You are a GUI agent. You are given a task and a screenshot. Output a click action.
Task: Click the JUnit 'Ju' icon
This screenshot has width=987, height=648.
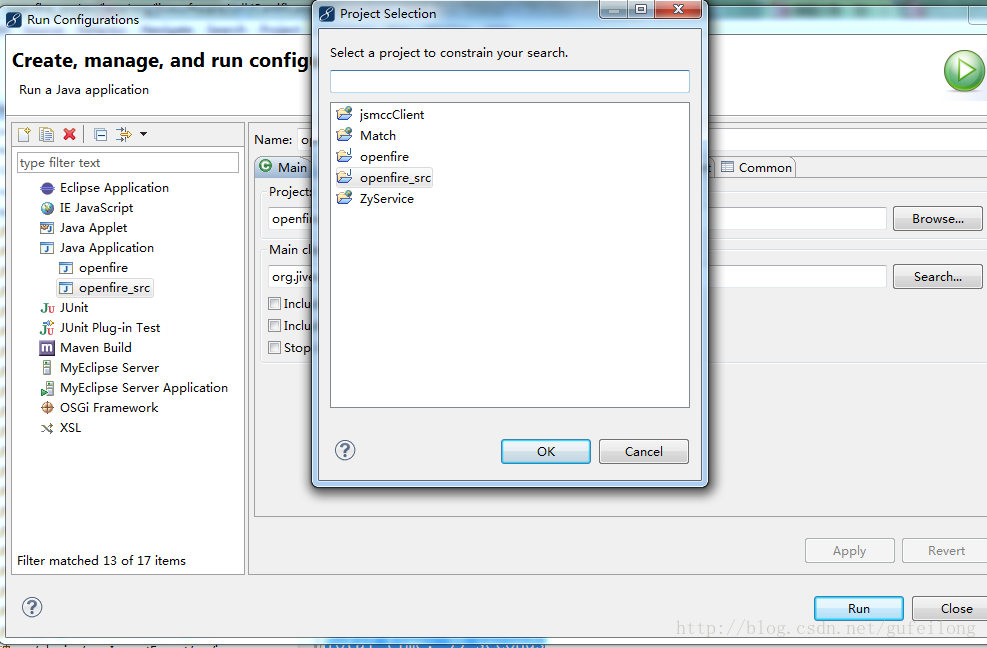47,308
